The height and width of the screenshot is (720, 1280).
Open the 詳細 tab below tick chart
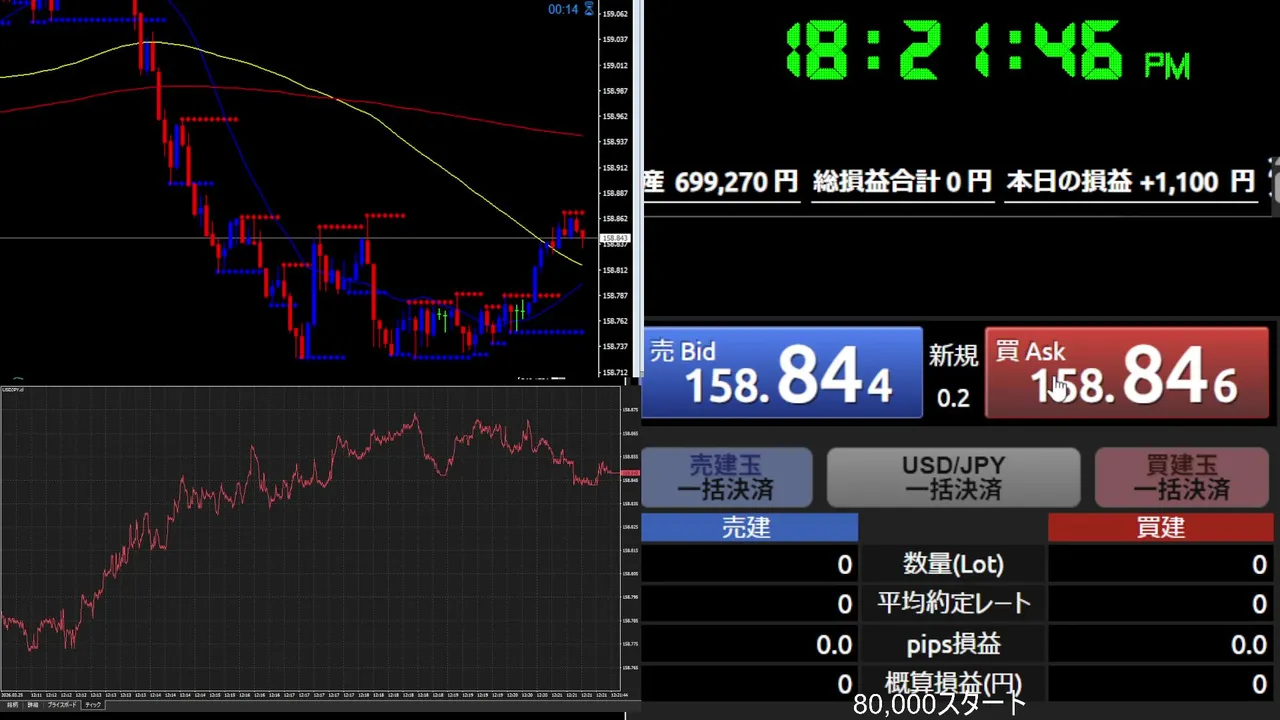coord(33,705)
